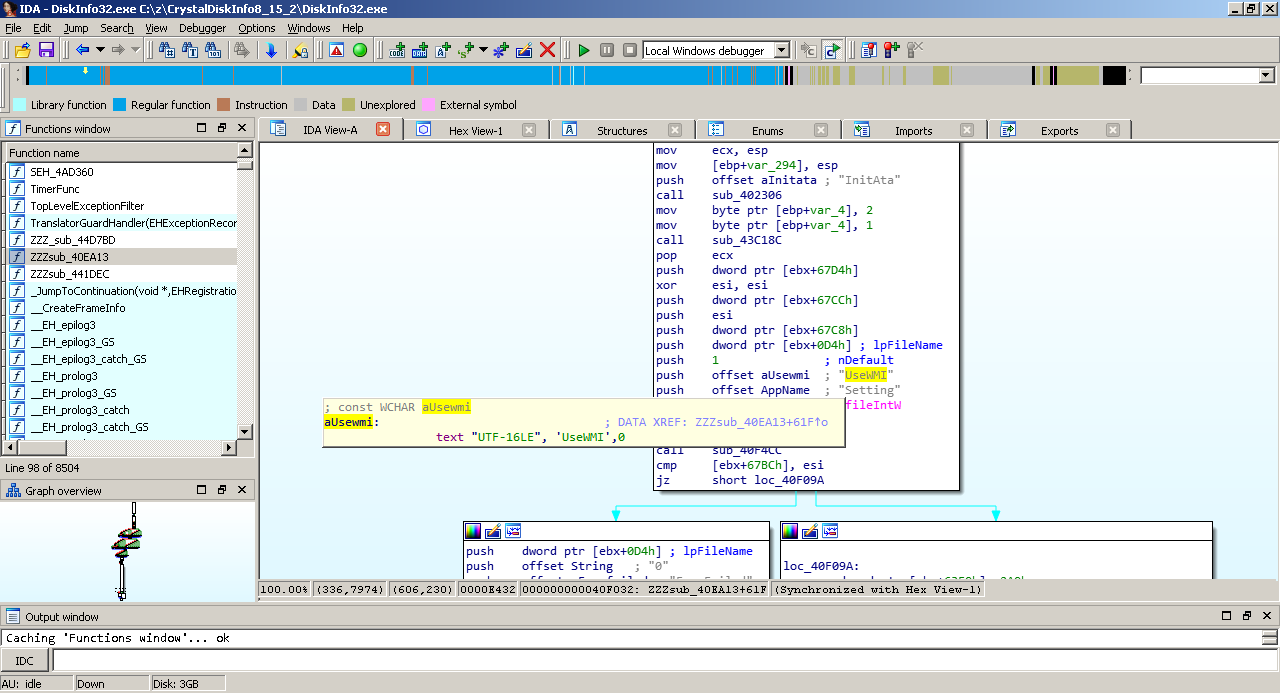Image resolution: width=1280 pixels, height=693 pixels.
Task: Click the IDC command input field
Action: coord(660,660)
